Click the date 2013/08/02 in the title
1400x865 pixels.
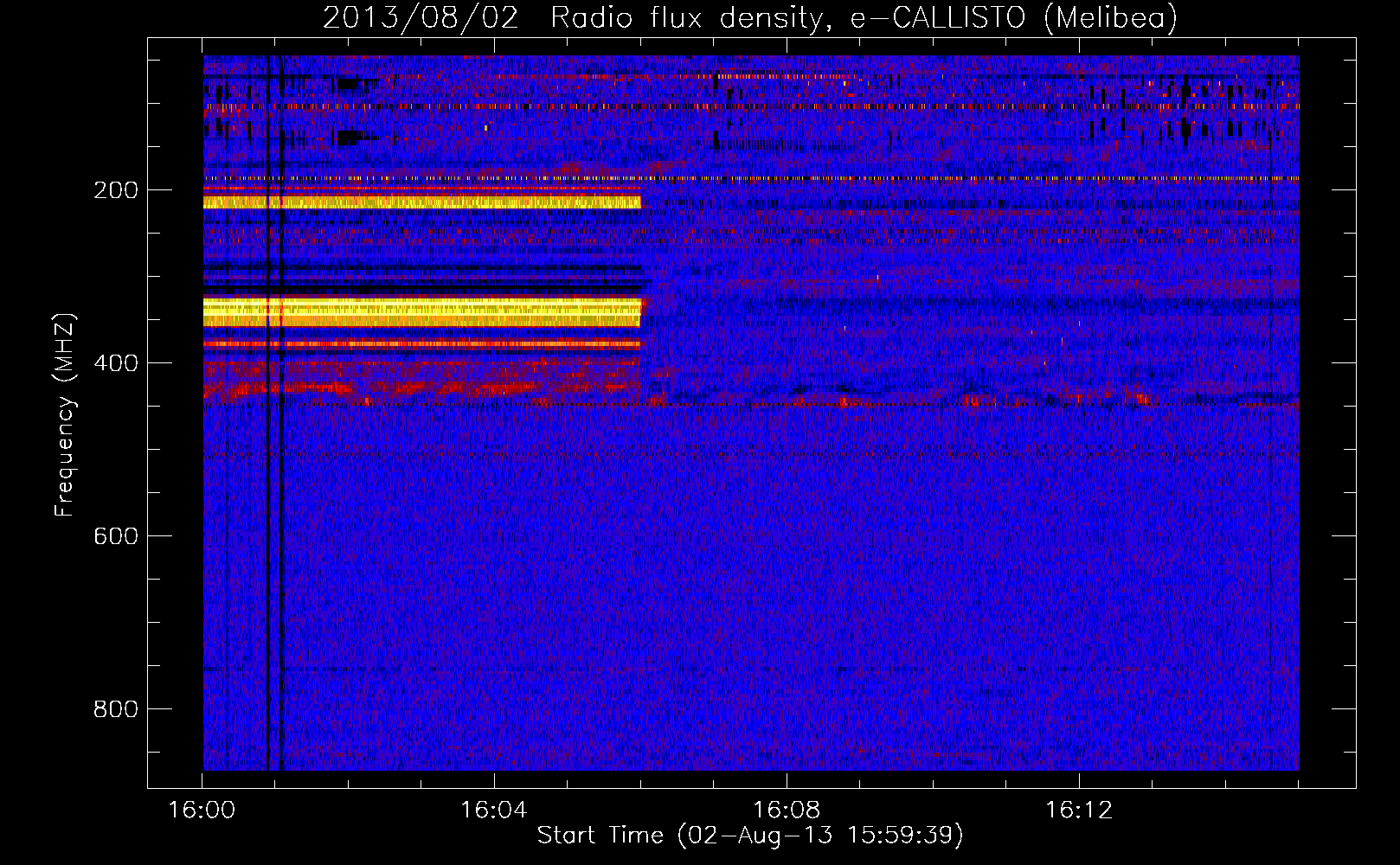click(x=421, y=17)
